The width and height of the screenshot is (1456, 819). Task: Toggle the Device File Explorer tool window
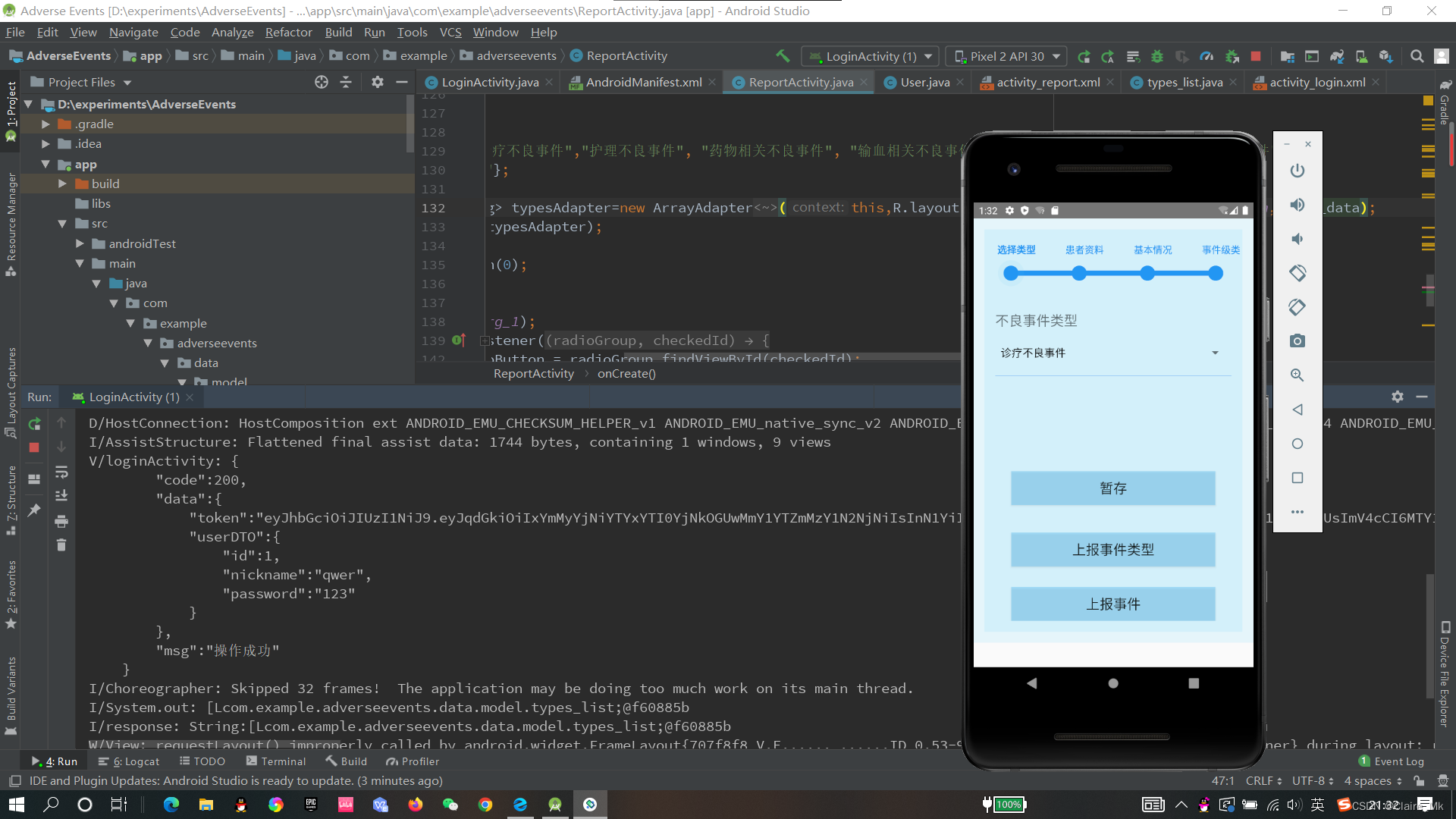coord(1445,674)
